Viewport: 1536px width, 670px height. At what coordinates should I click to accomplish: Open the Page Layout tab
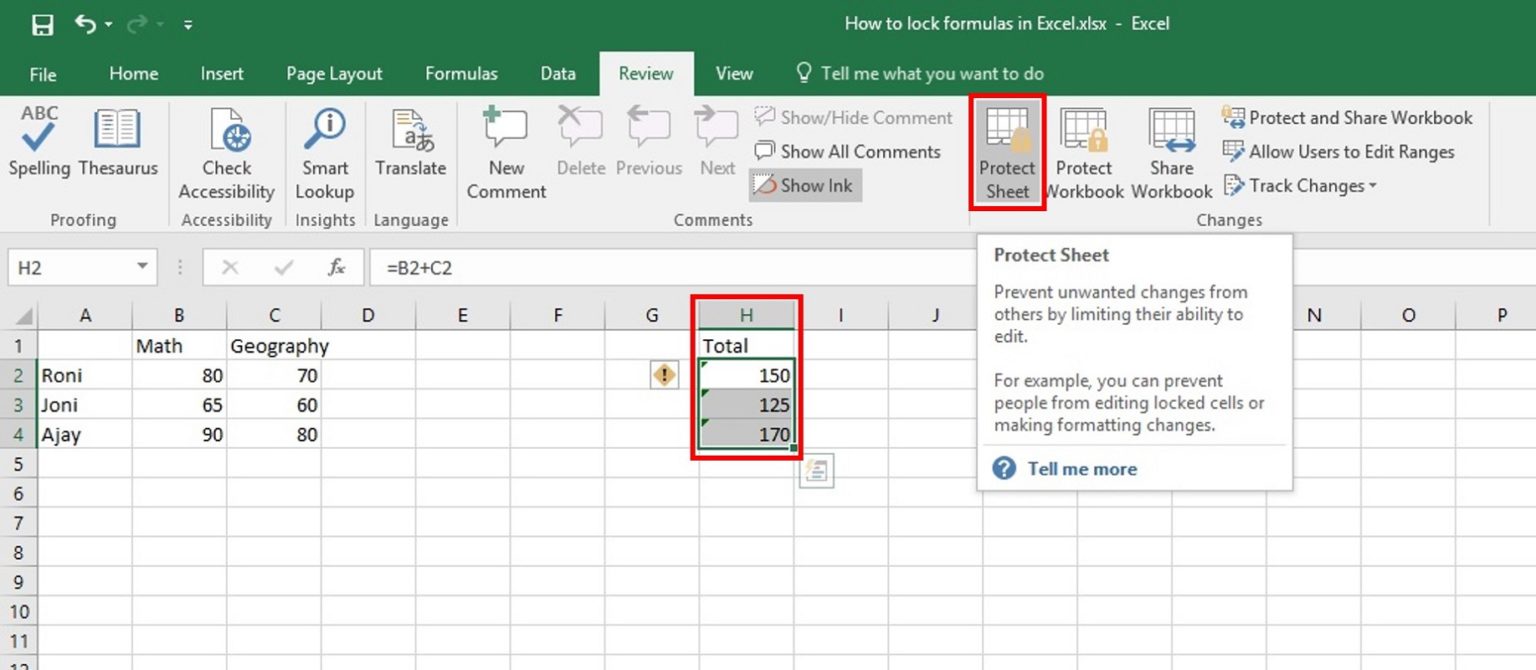tap(334, 73)
